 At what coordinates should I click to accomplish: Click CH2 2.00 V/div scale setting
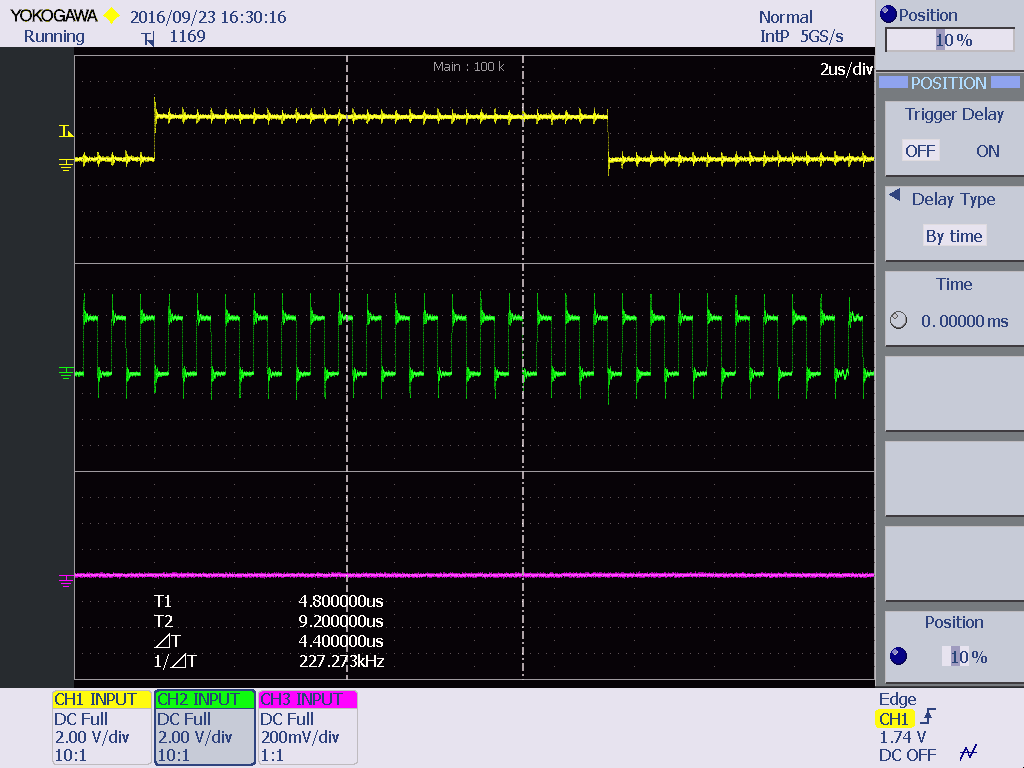point(195,737)
